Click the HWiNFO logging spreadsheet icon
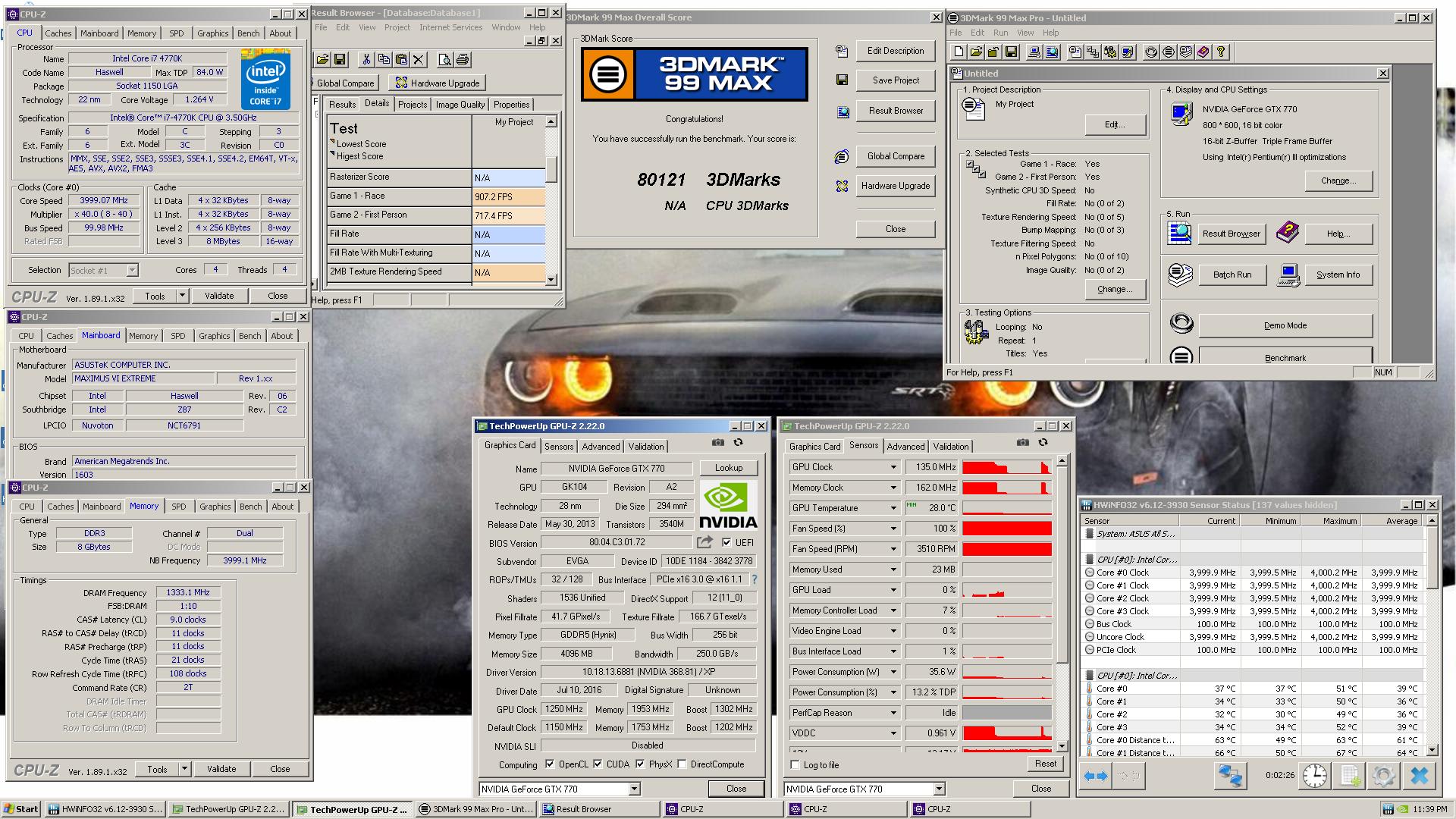This screenshot has height=819, width=1456. pos(1350,776)
